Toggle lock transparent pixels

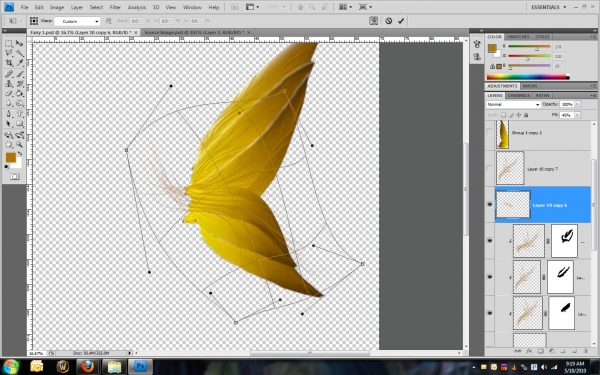[504, 115]
